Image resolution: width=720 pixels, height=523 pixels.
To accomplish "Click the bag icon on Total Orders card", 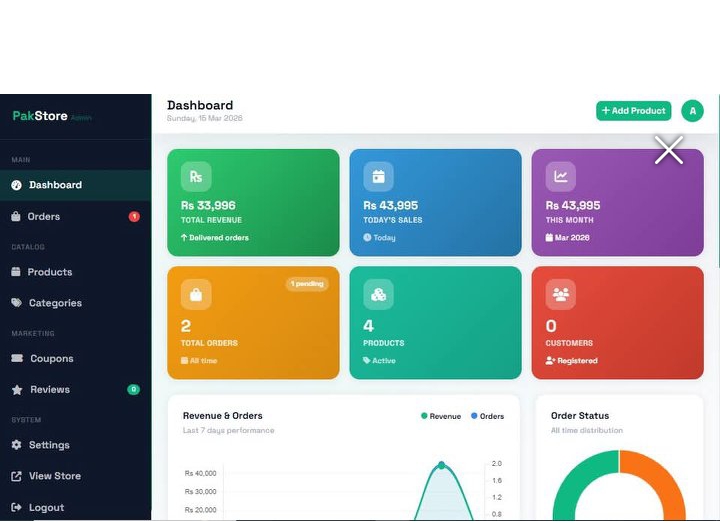I will [x=196, y=294].
